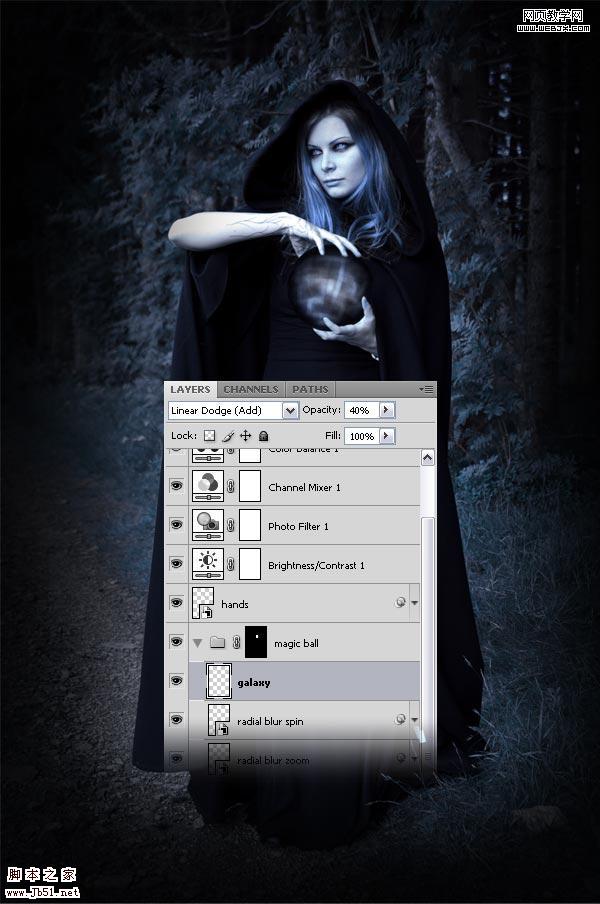Toggle visibility of Brightness/Contrast 1 layer
This screenshot has width=600, height=904.
click(x=177, y=564)
